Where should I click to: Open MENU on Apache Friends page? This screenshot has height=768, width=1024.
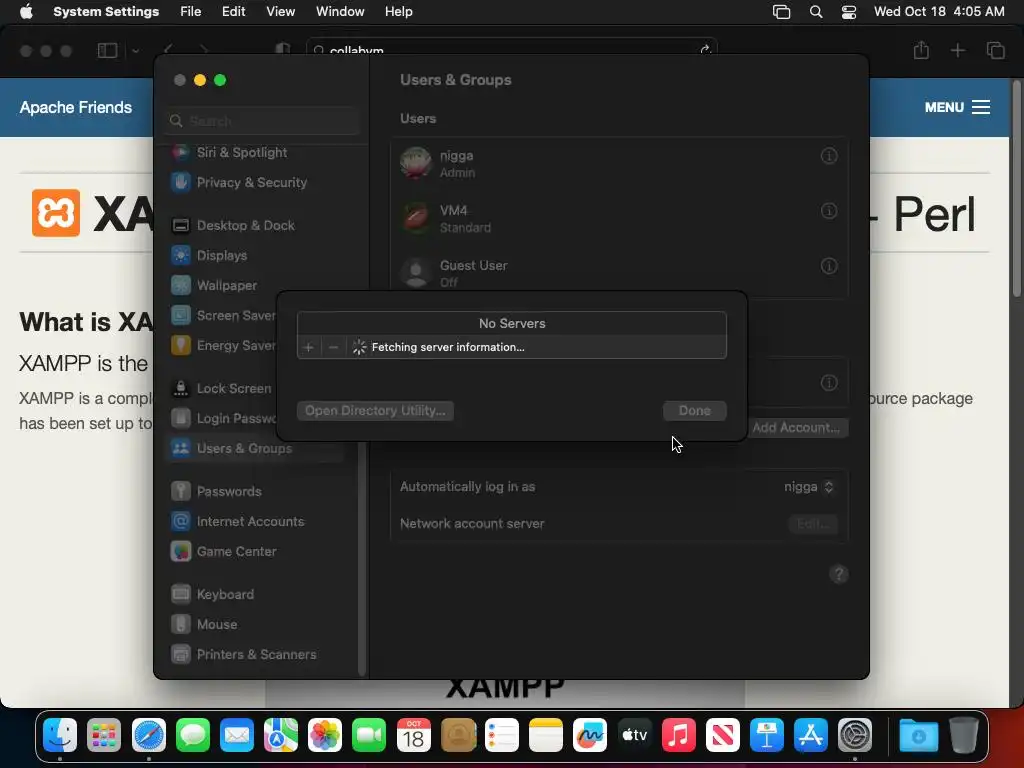click(x=957, y=107)
